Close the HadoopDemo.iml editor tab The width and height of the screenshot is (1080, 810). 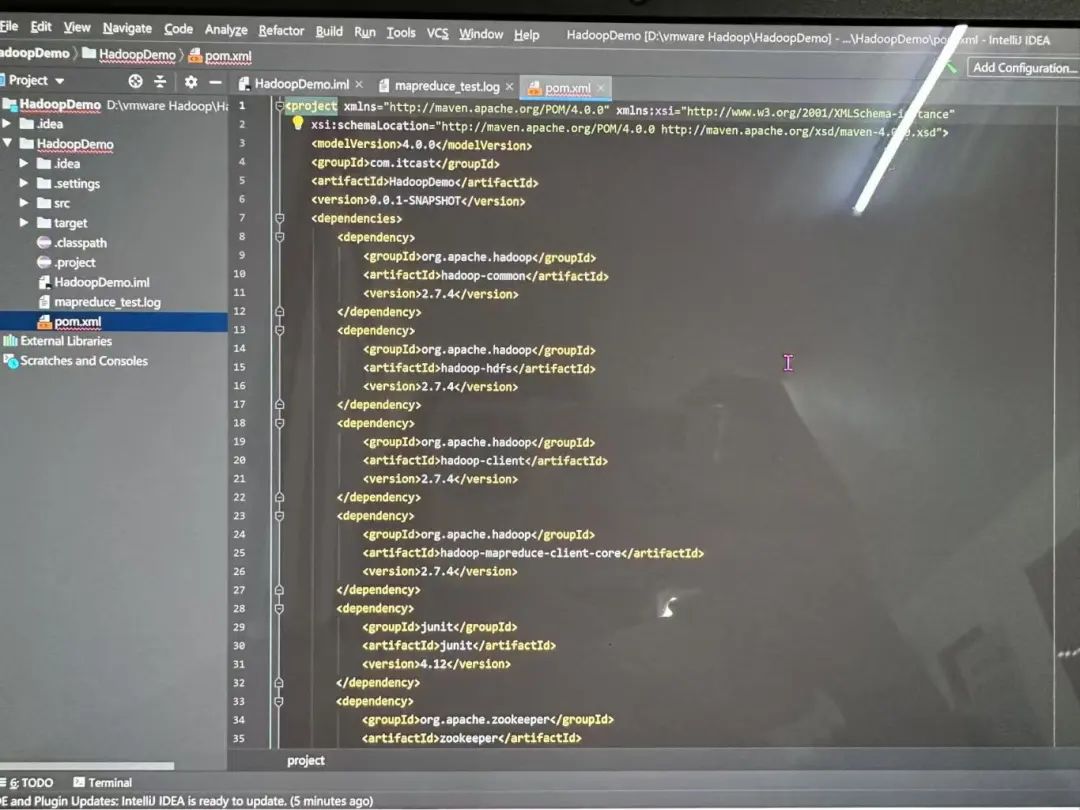pos(359,85)
